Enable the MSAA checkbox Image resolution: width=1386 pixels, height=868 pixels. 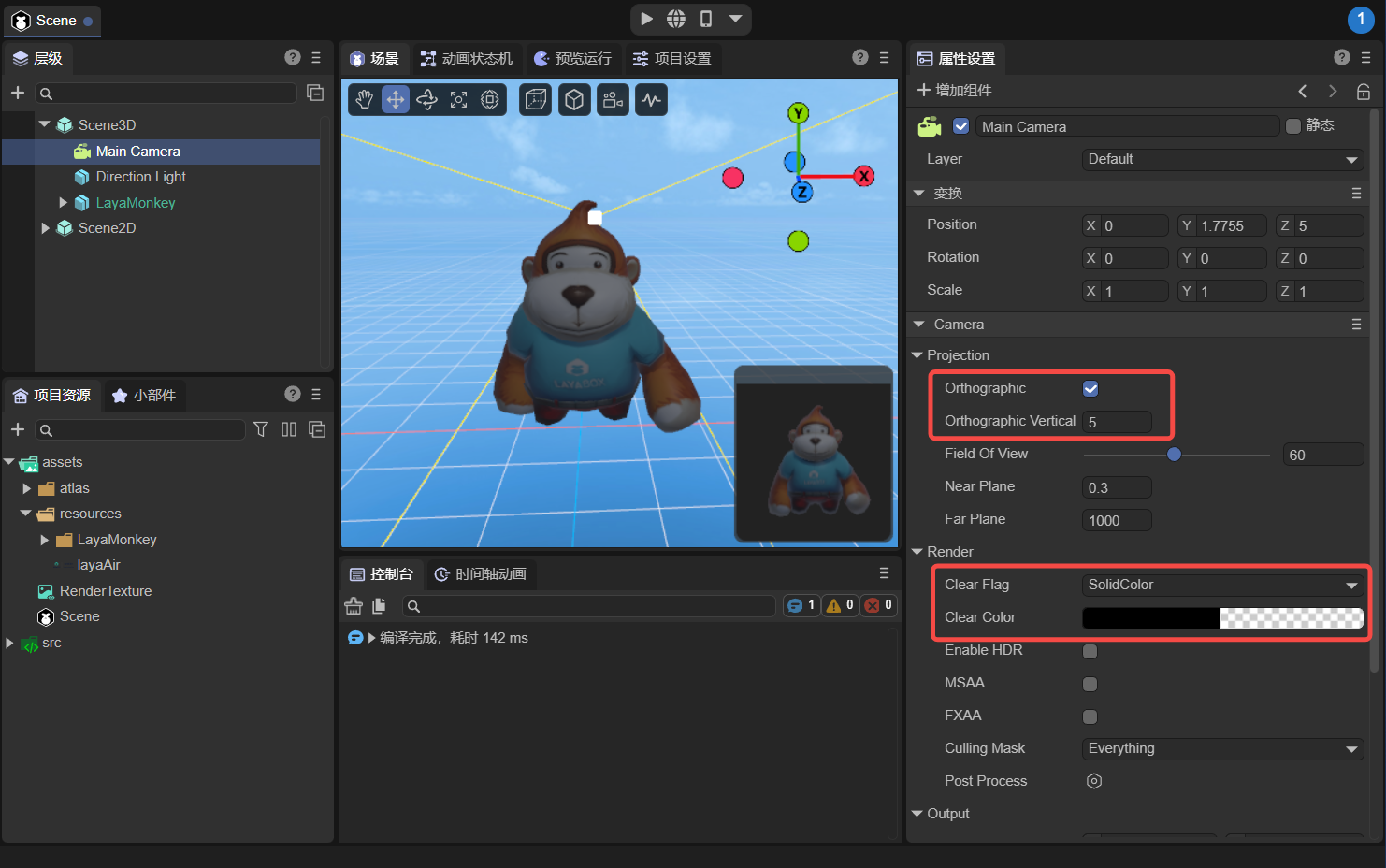pos(1090,684)
